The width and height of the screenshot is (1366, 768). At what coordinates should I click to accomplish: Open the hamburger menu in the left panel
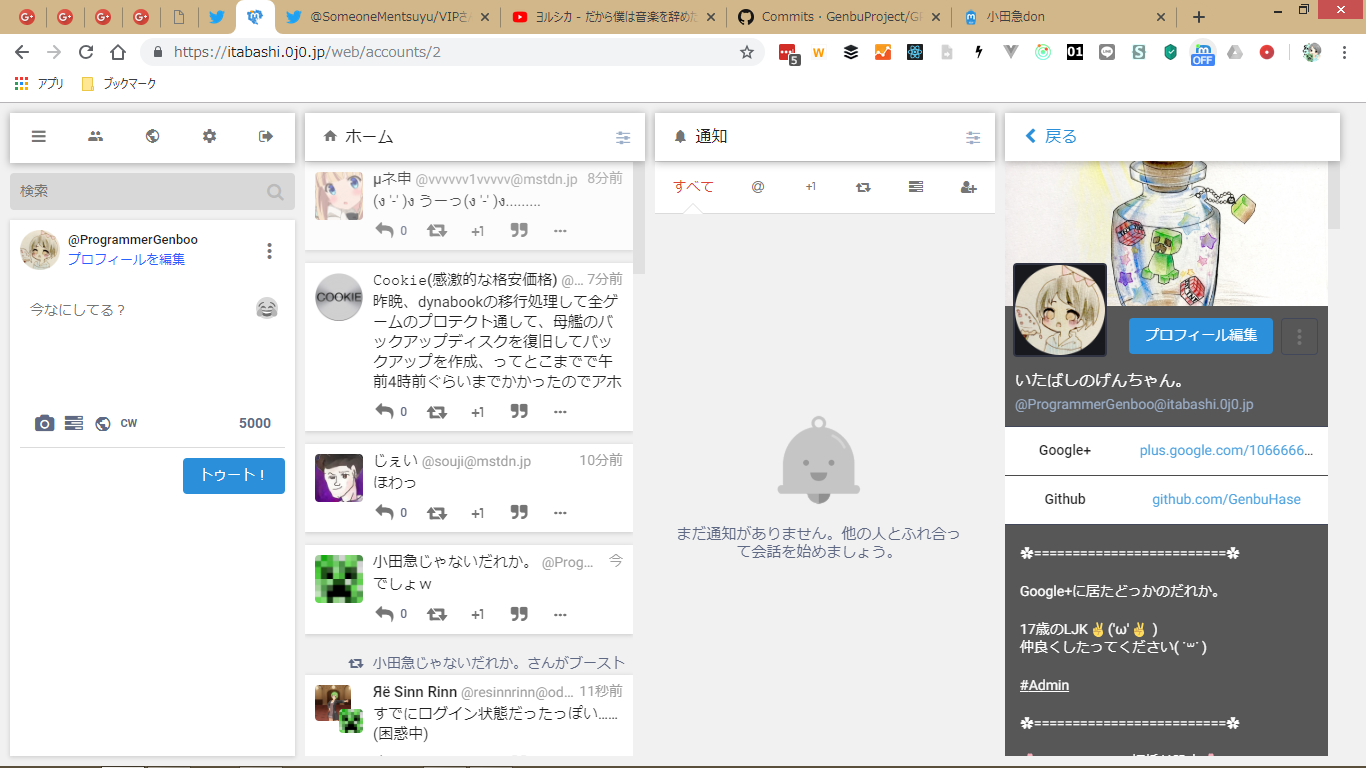39,137
